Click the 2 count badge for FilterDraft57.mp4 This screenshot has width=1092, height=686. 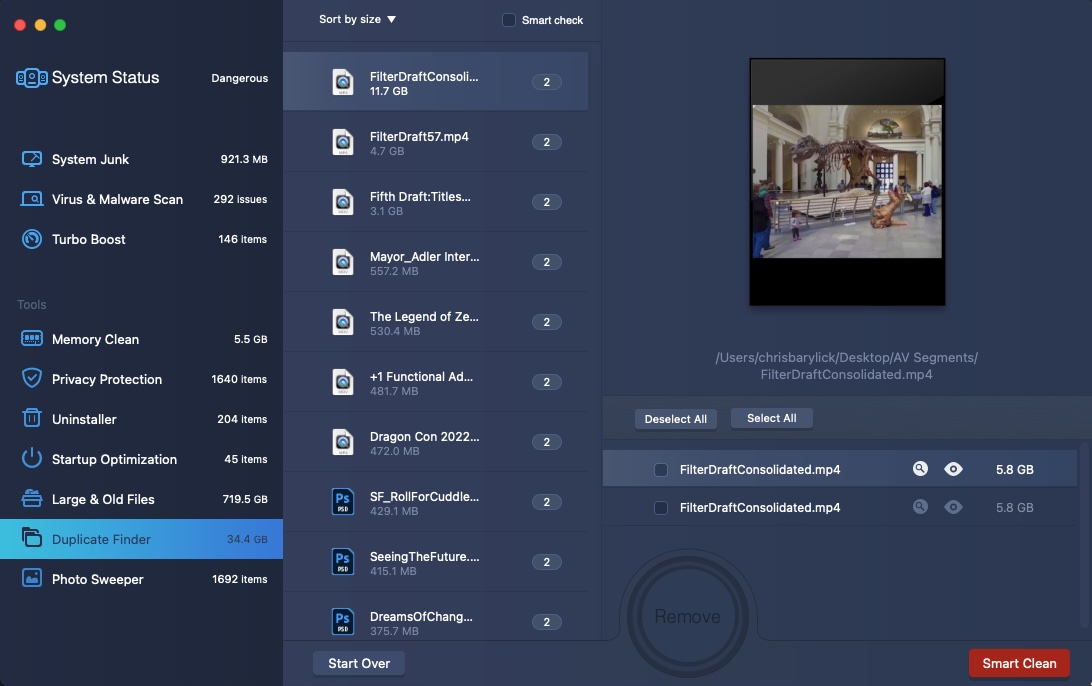(547, 142)
